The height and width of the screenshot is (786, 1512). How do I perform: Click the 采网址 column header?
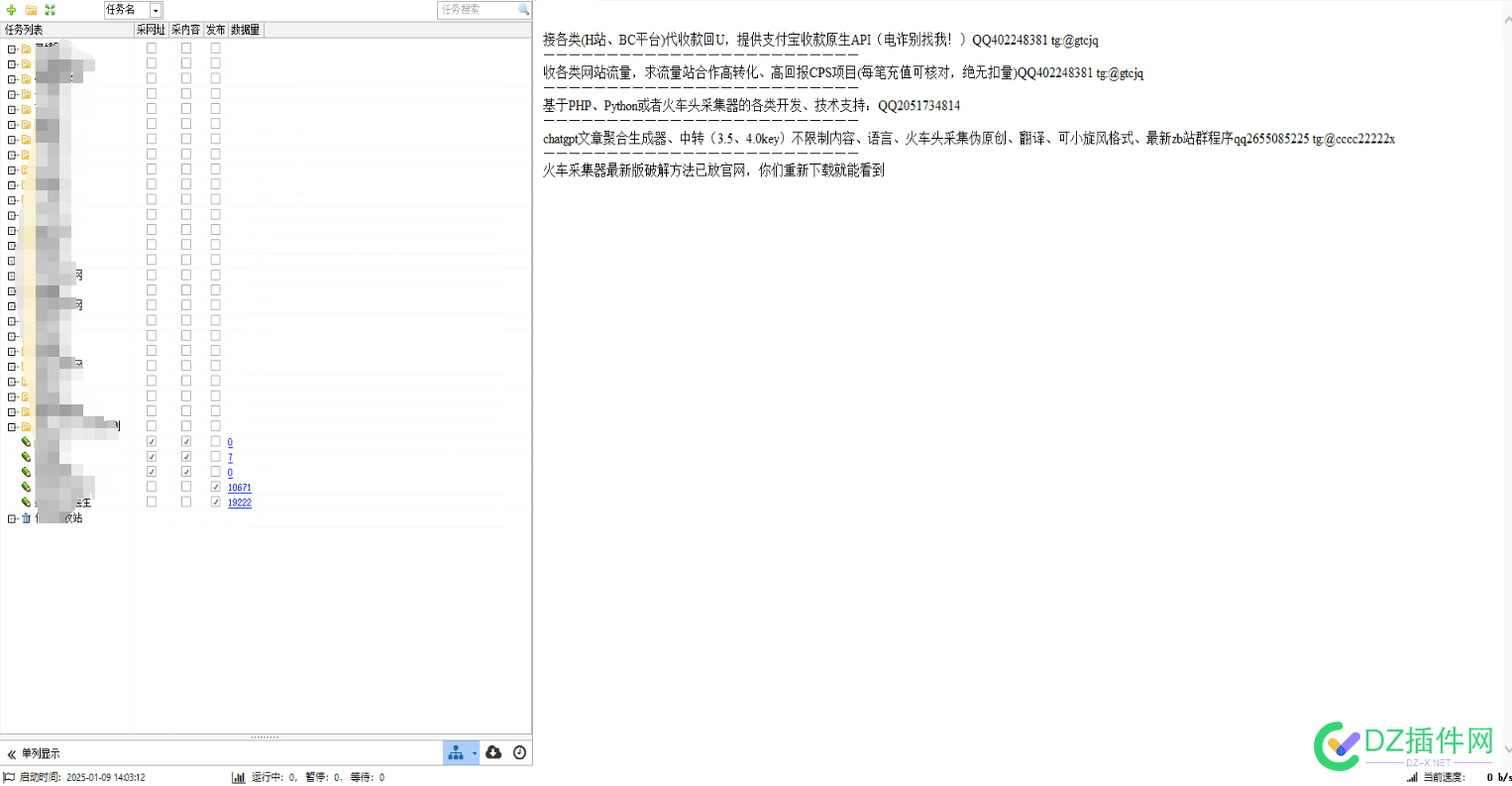[x=151, y=30]
